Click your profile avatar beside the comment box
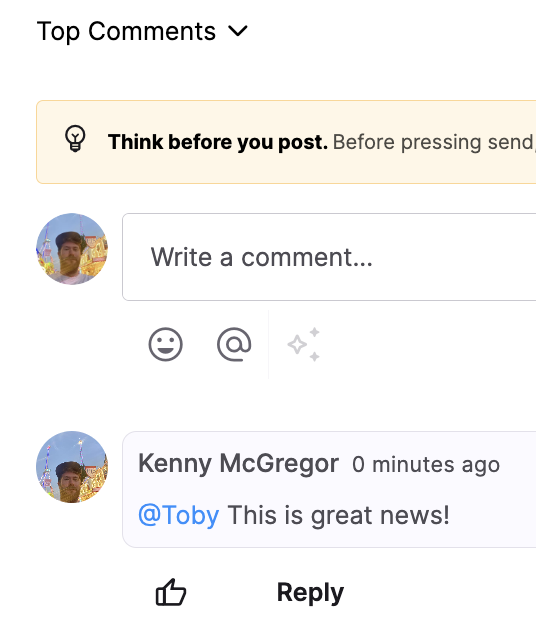 tap(72, 249)
